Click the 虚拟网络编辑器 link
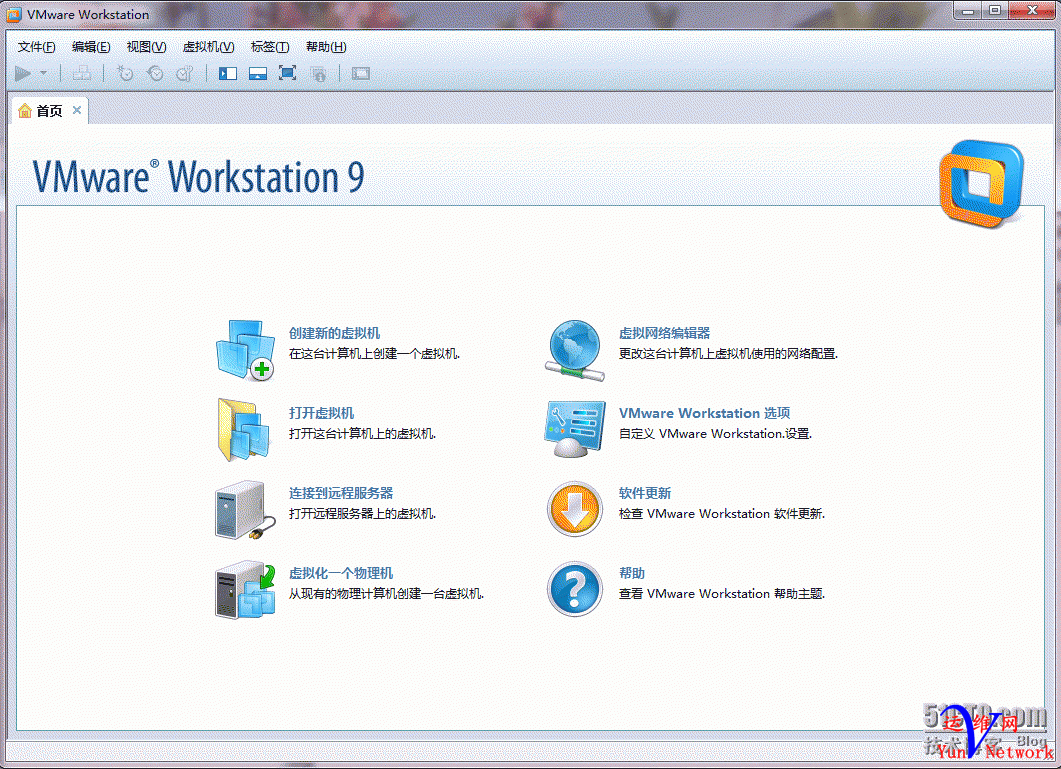This screenshot has width=1061, height=769. tap(664, 333)
